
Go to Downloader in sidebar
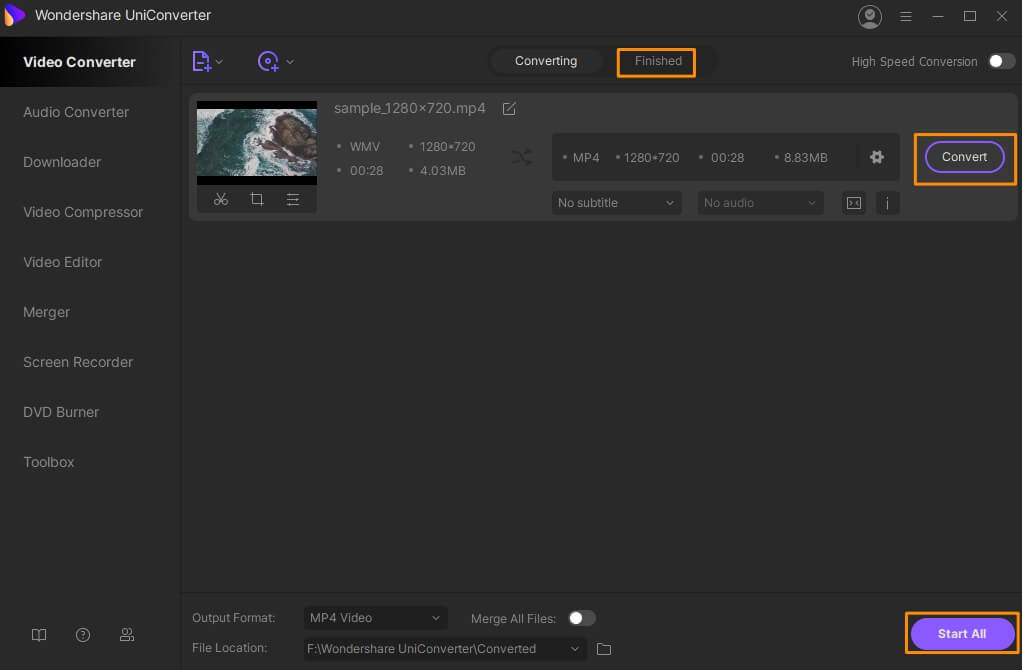click(x=62, y=162)
